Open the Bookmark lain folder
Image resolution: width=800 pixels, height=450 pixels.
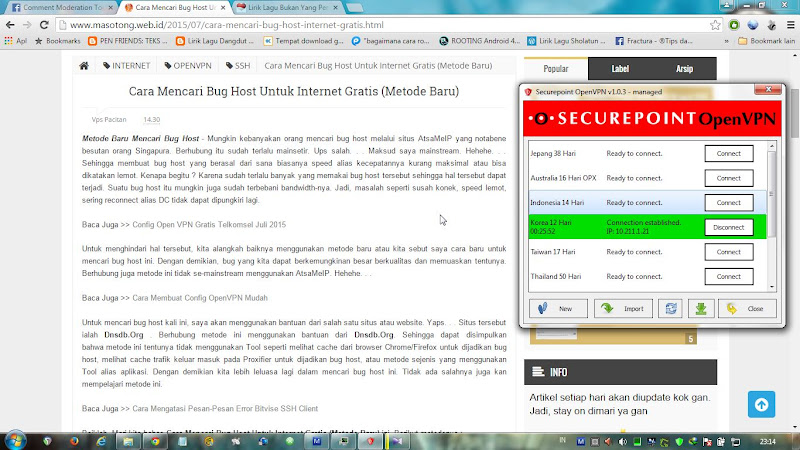(x=766, y=41)
